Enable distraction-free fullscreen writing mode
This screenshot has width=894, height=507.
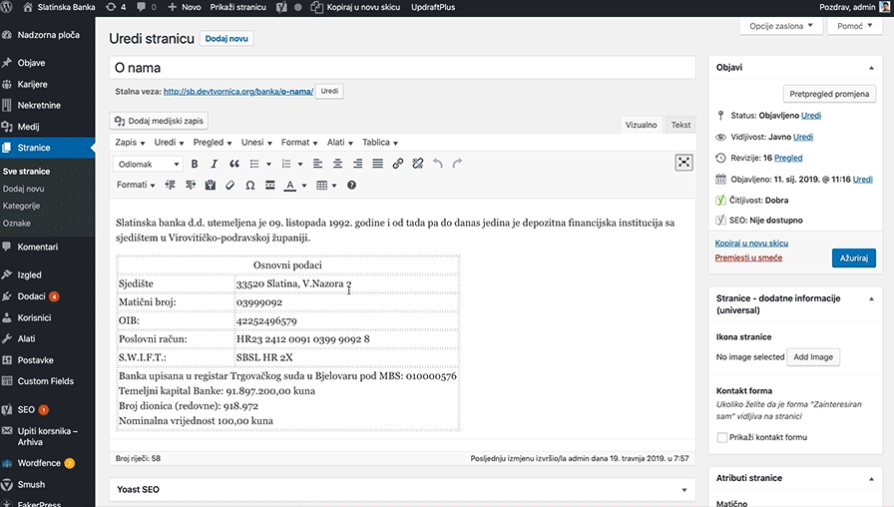[x=684, y=163]
